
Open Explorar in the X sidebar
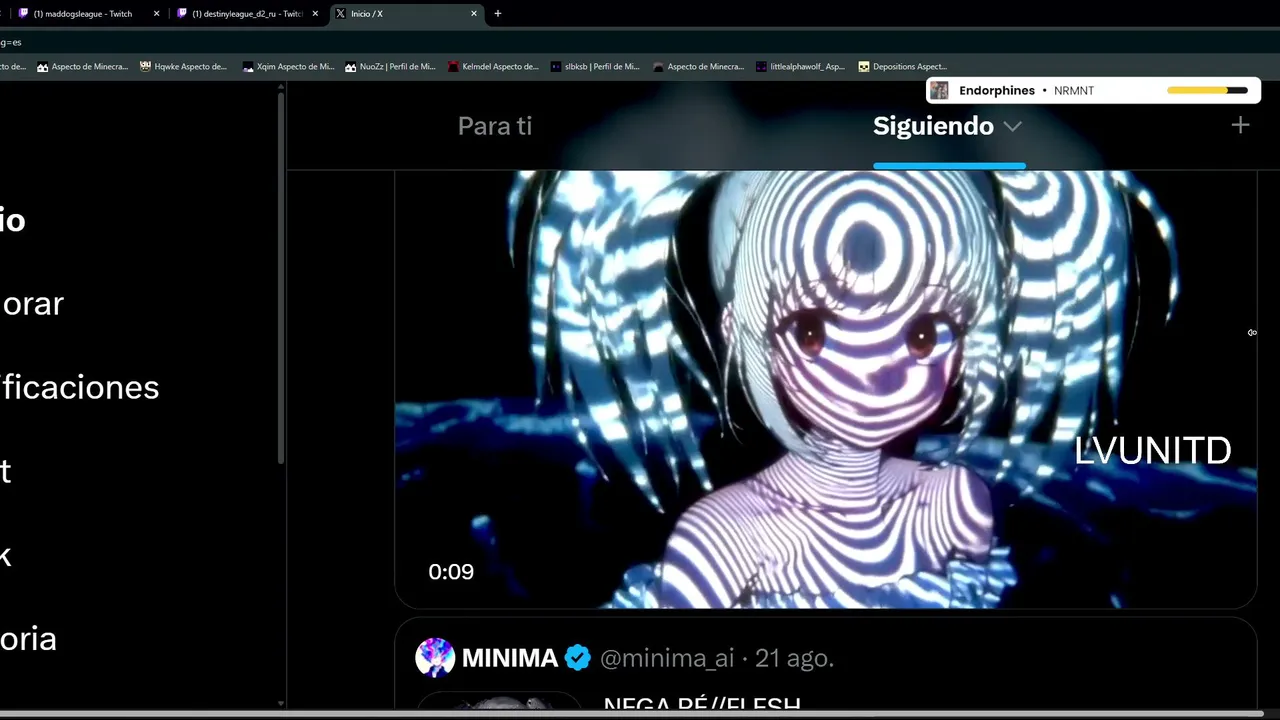[32, 304]
